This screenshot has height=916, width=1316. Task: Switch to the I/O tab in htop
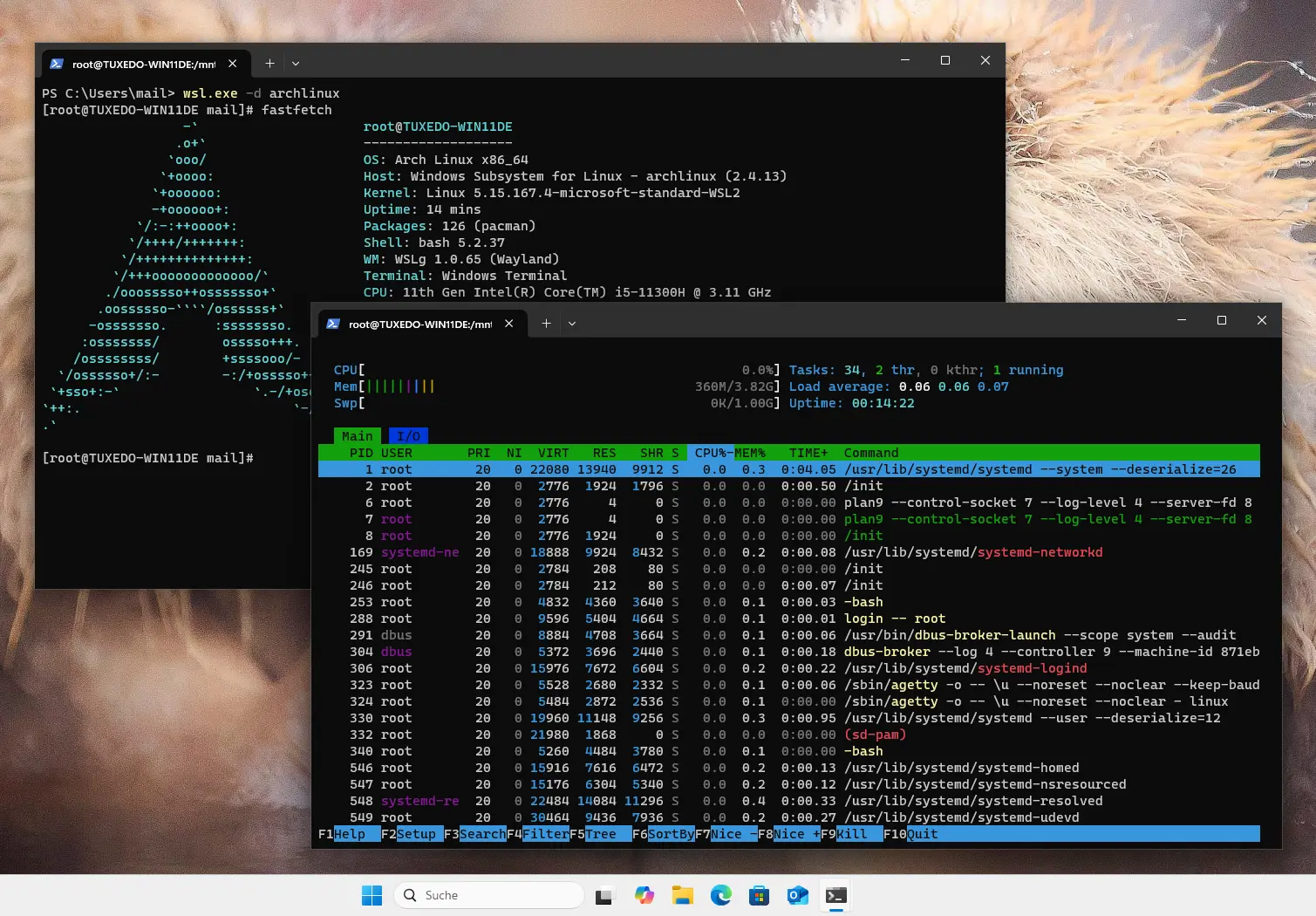pyautogui.click(x=408, y=435)
